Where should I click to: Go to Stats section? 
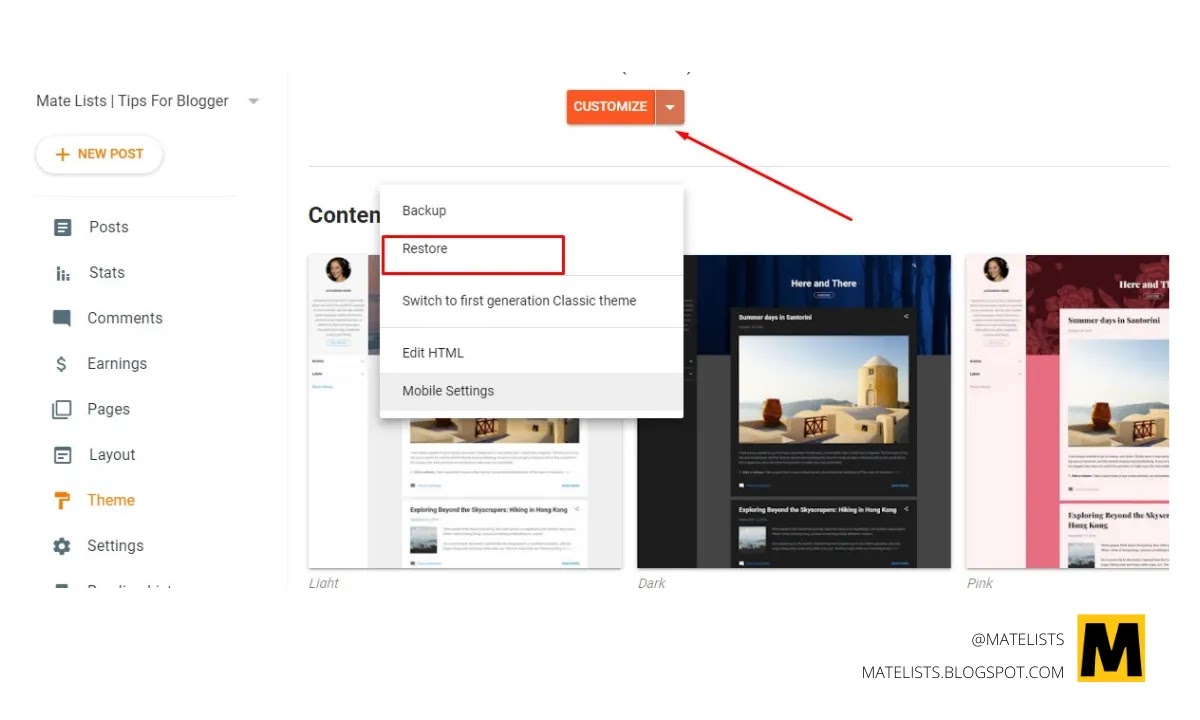(x=107, y=272)
